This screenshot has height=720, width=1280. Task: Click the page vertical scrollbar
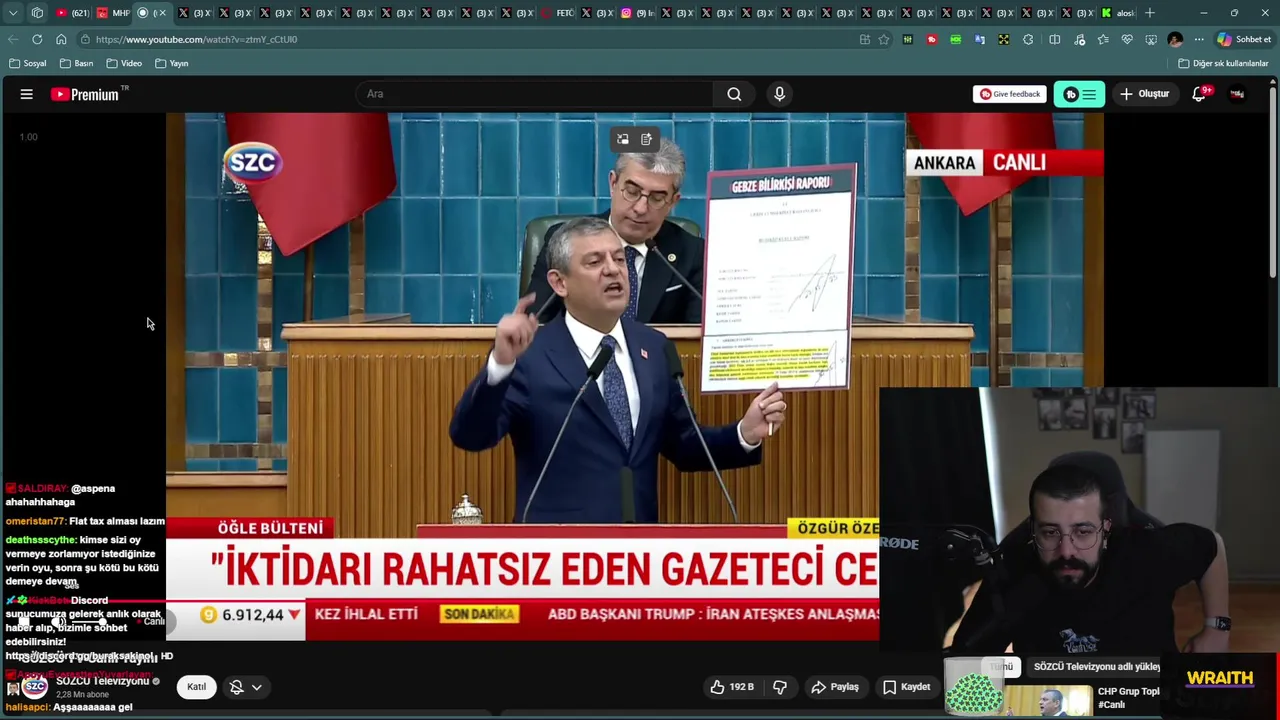[x=1273, y=180]
